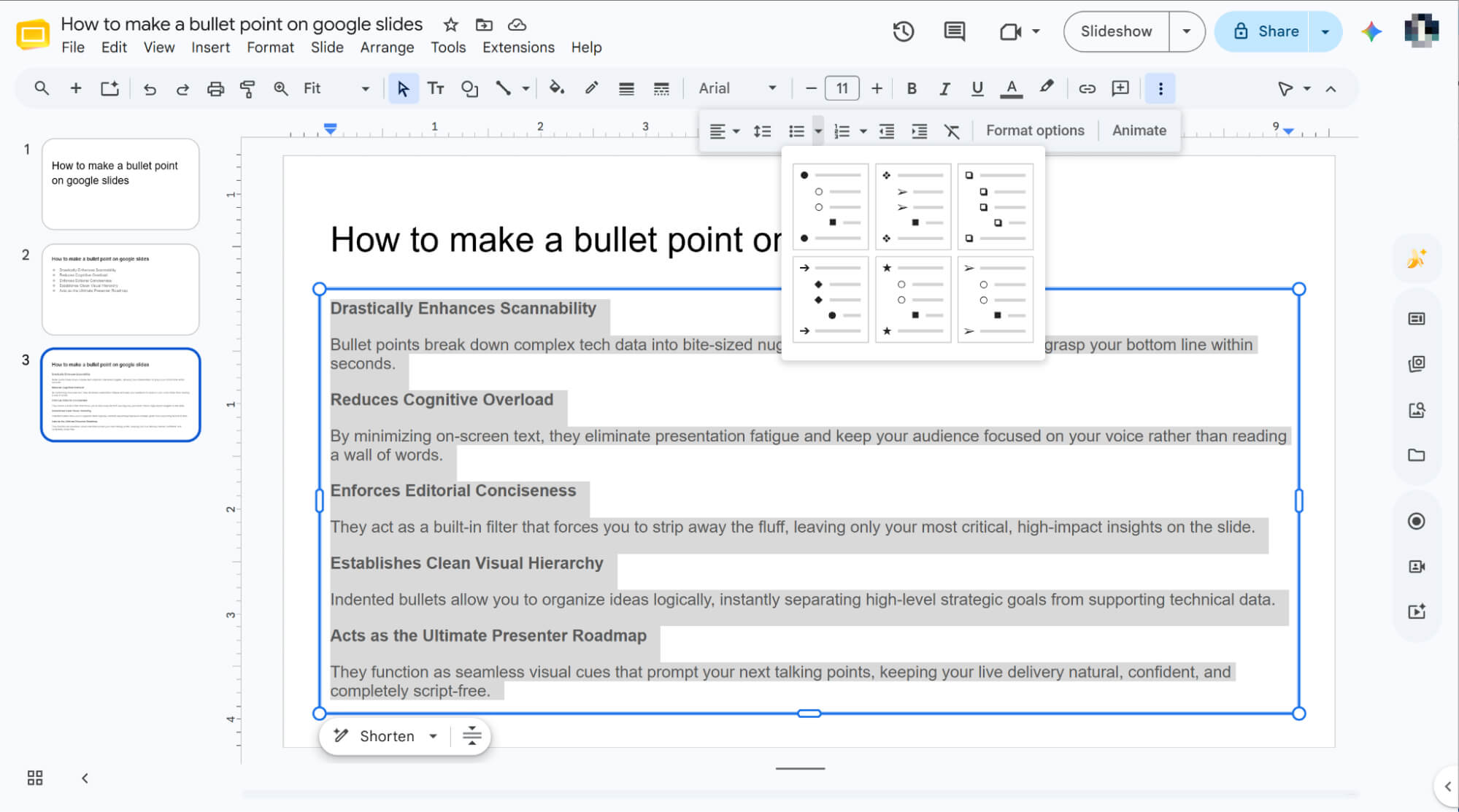
Task: Open the Extensions menu
Action: coord(518,47)
